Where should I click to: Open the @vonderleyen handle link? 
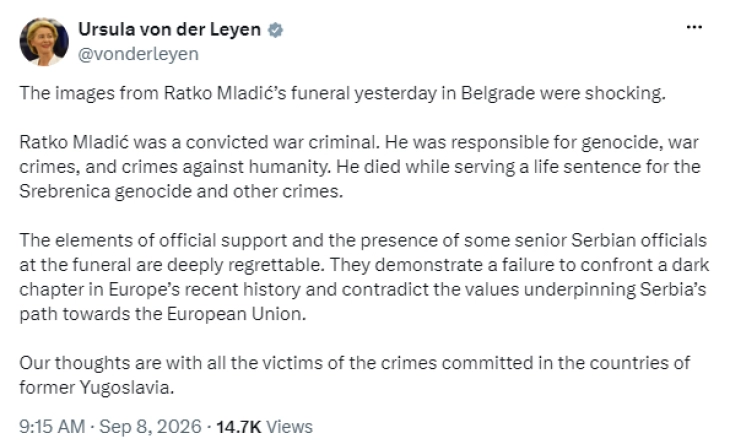[x=138, y=54]
